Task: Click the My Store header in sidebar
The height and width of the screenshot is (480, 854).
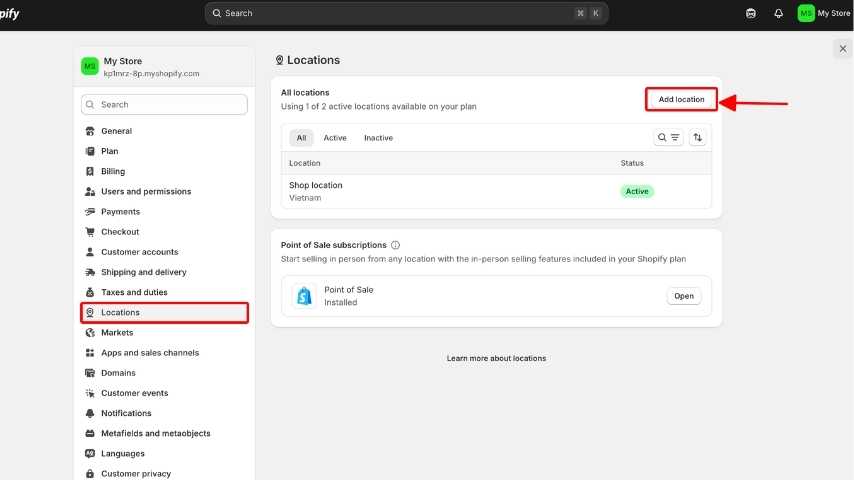Action: coord(164,66)
